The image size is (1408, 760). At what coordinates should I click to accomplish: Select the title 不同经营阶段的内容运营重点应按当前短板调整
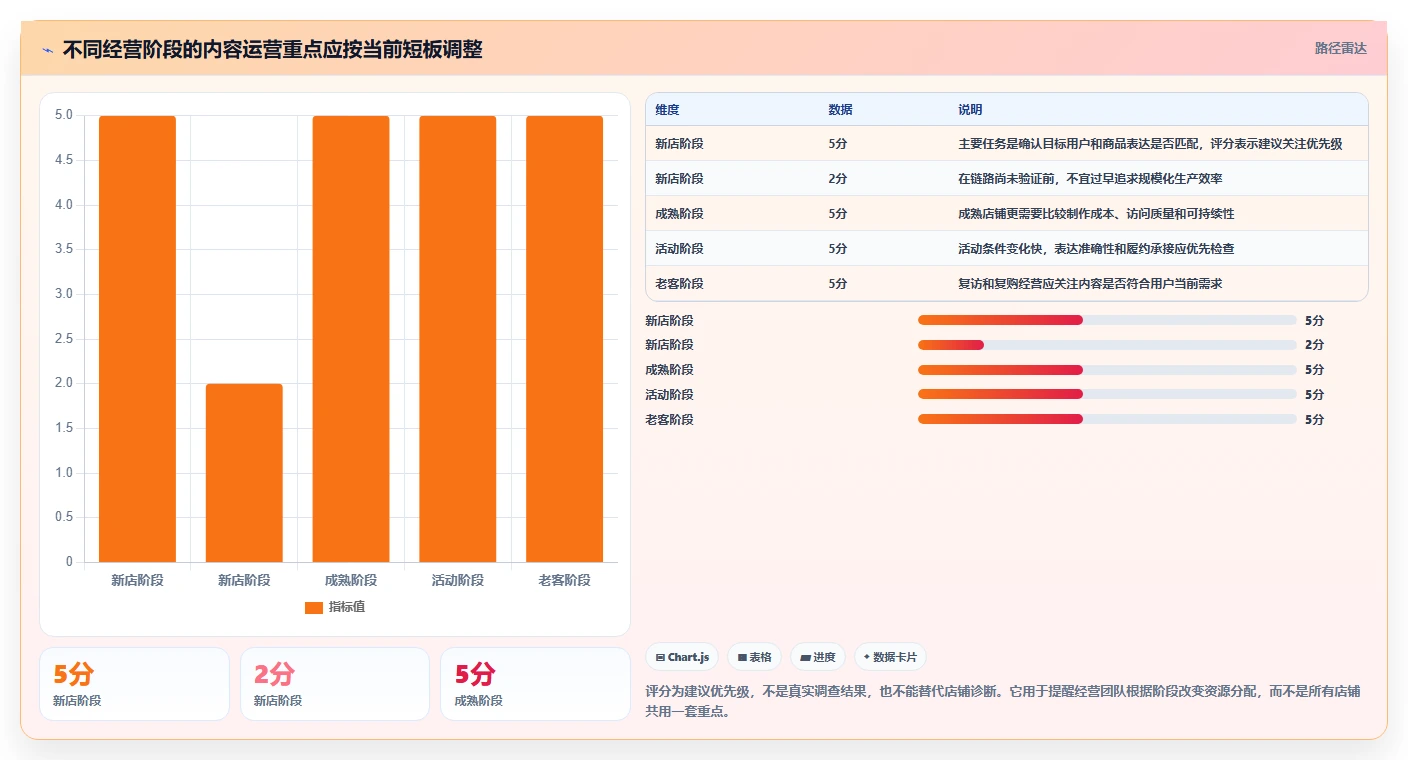[x=272, y=50]
